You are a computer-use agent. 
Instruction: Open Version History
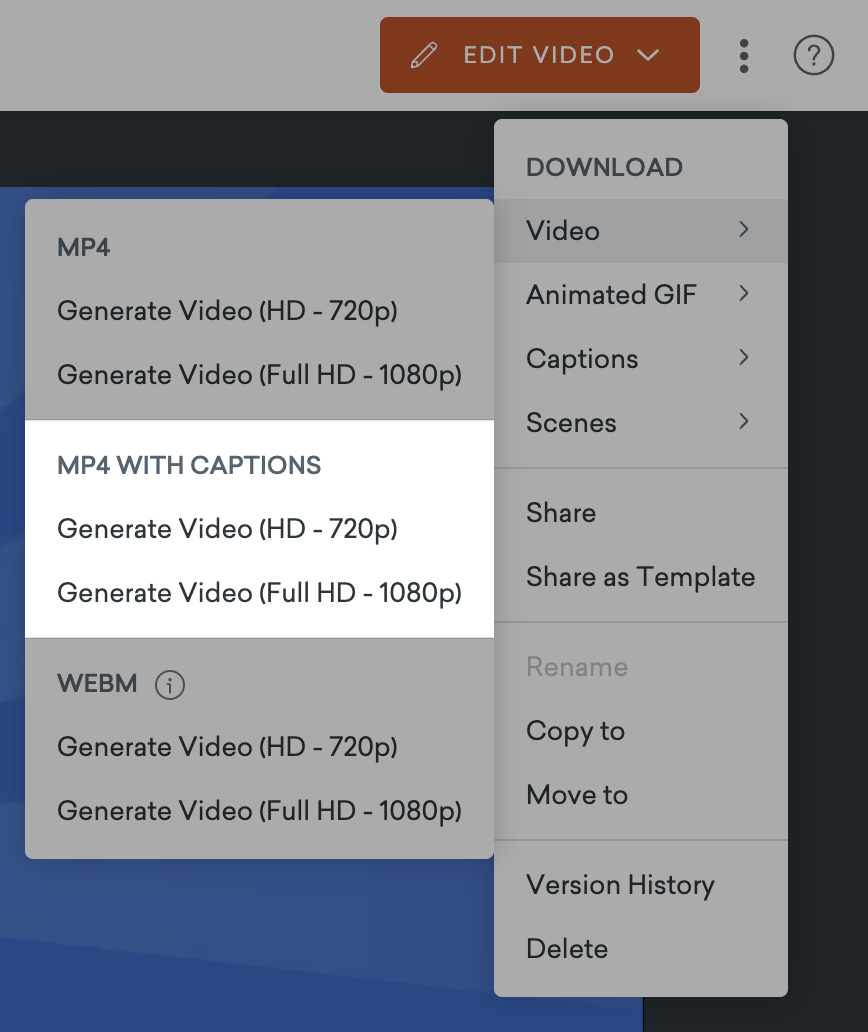pos(641,885)
